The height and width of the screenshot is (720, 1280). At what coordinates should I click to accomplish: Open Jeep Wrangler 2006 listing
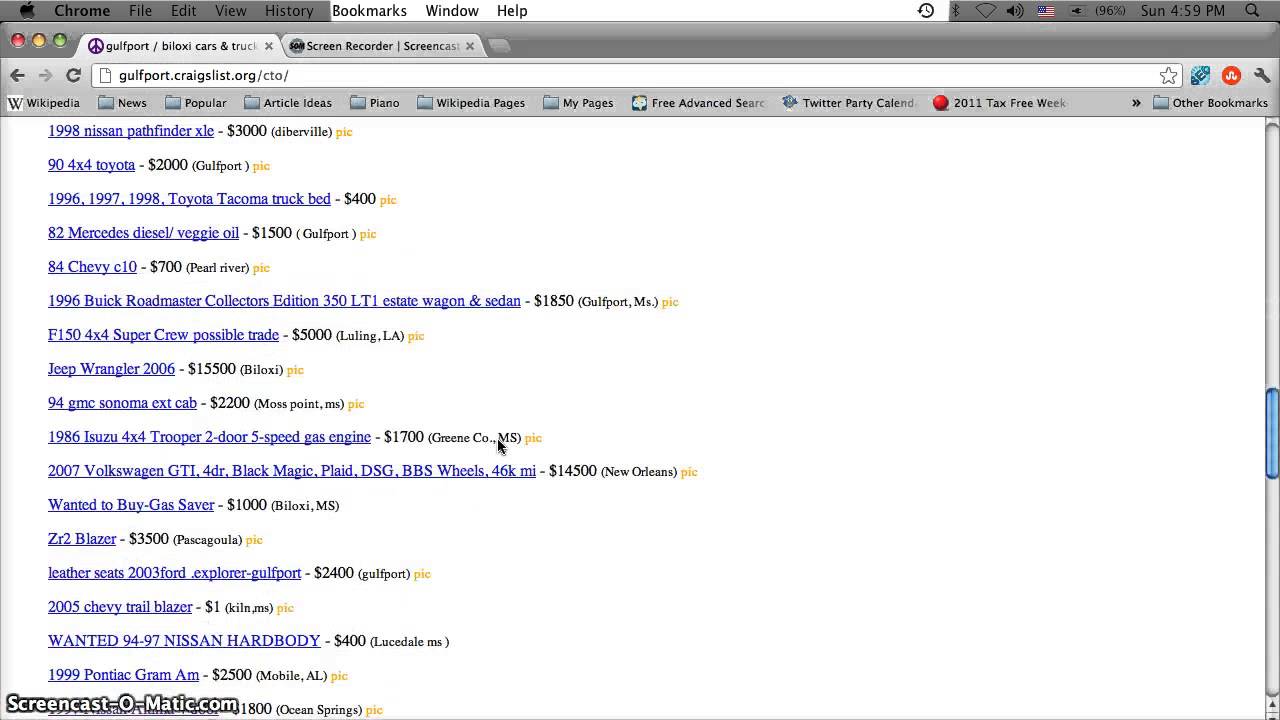111,369
